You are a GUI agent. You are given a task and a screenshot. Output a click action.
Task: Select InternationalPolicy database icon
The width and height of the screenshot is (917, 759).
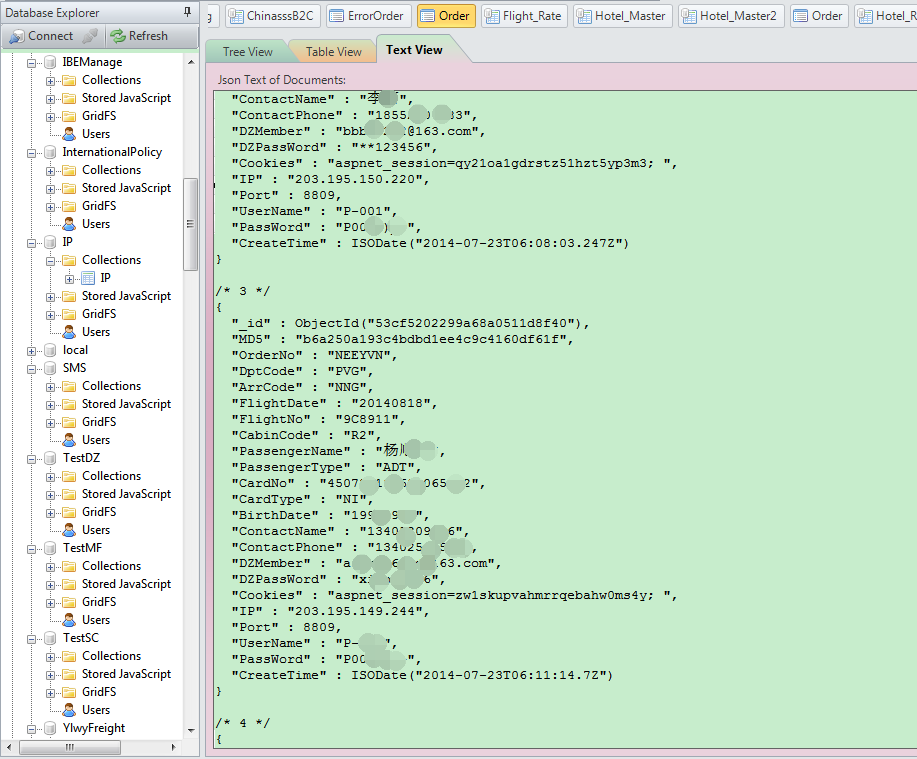click(50, 152)
